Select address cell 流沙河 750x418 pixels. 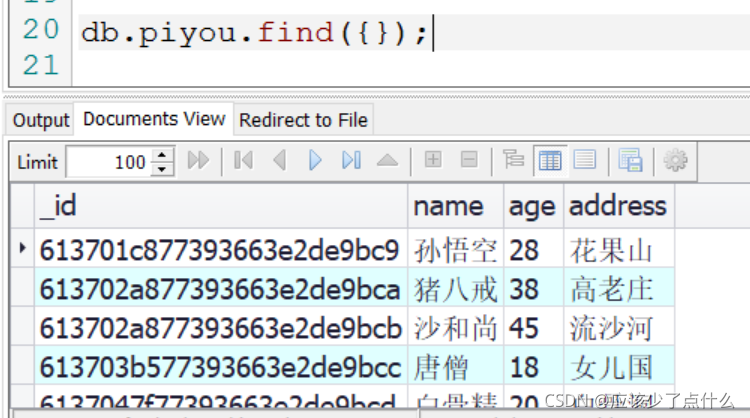tap(619, 328)
